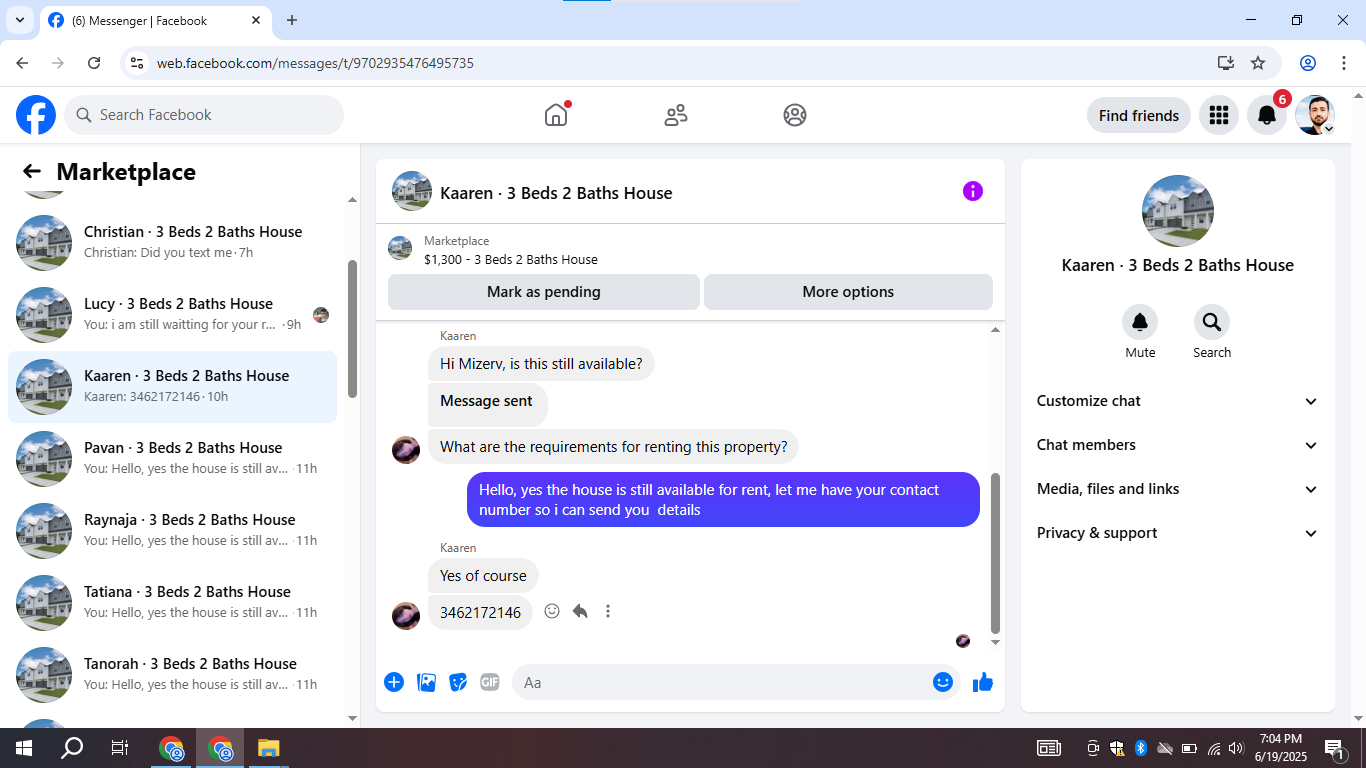Search within the conversation

[1212, 322]
